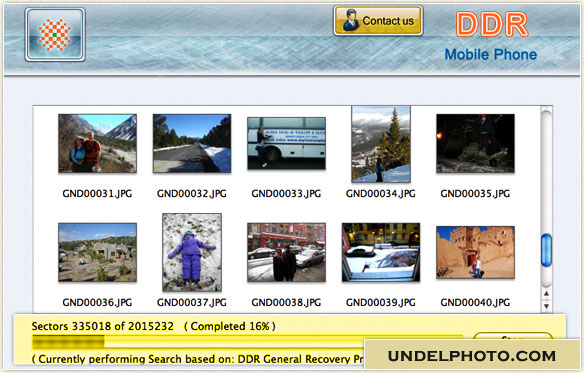Click the orange checkered app logo icon

click(55, 35)
